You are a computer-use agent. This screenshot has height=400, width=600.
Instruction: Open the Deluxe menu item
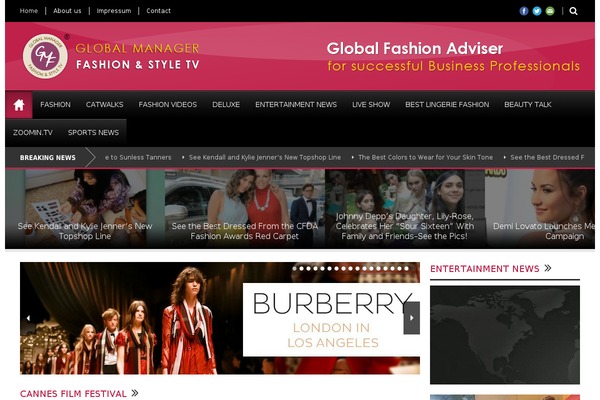(226, 104)
